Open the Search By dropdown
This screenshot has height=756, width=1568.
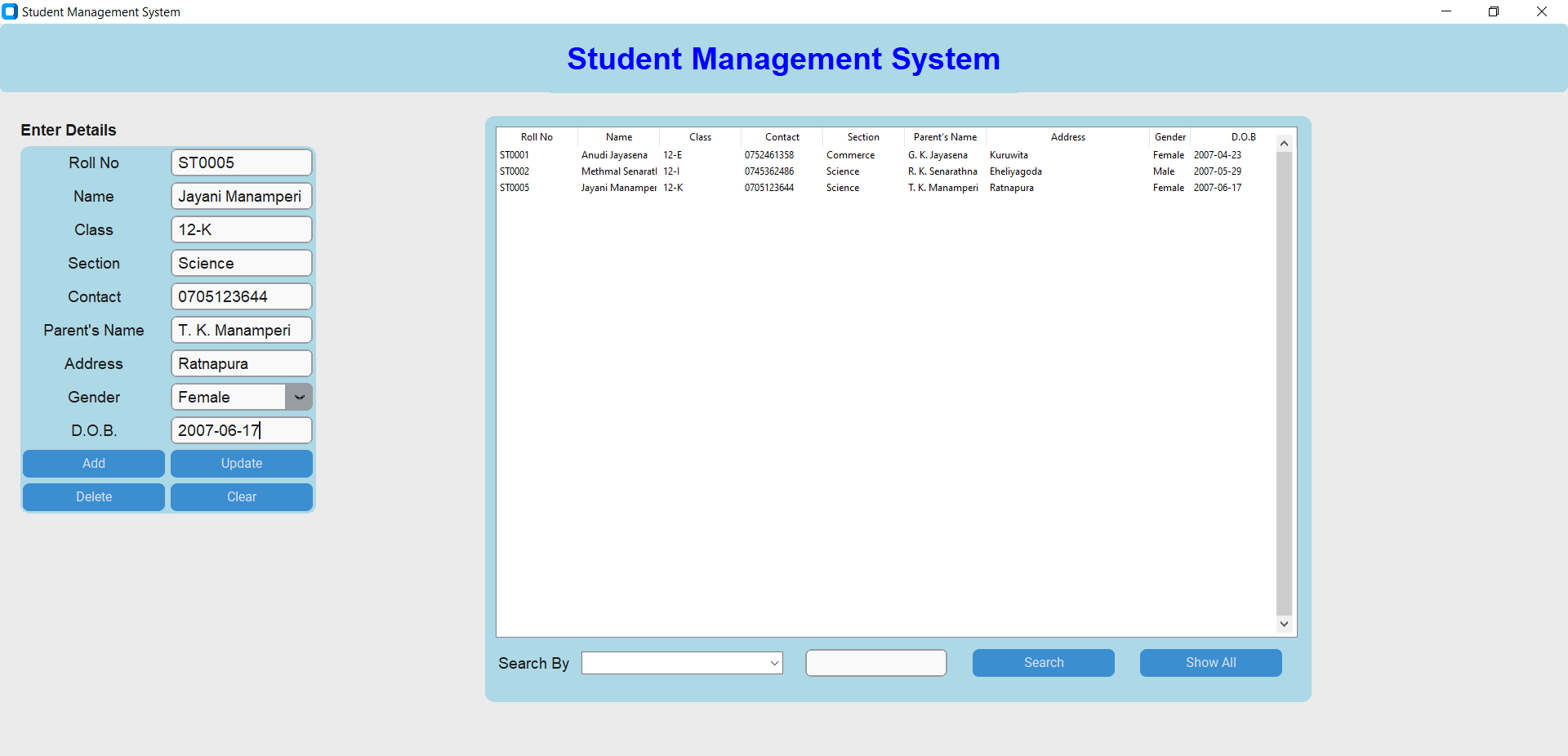point(773,663)
